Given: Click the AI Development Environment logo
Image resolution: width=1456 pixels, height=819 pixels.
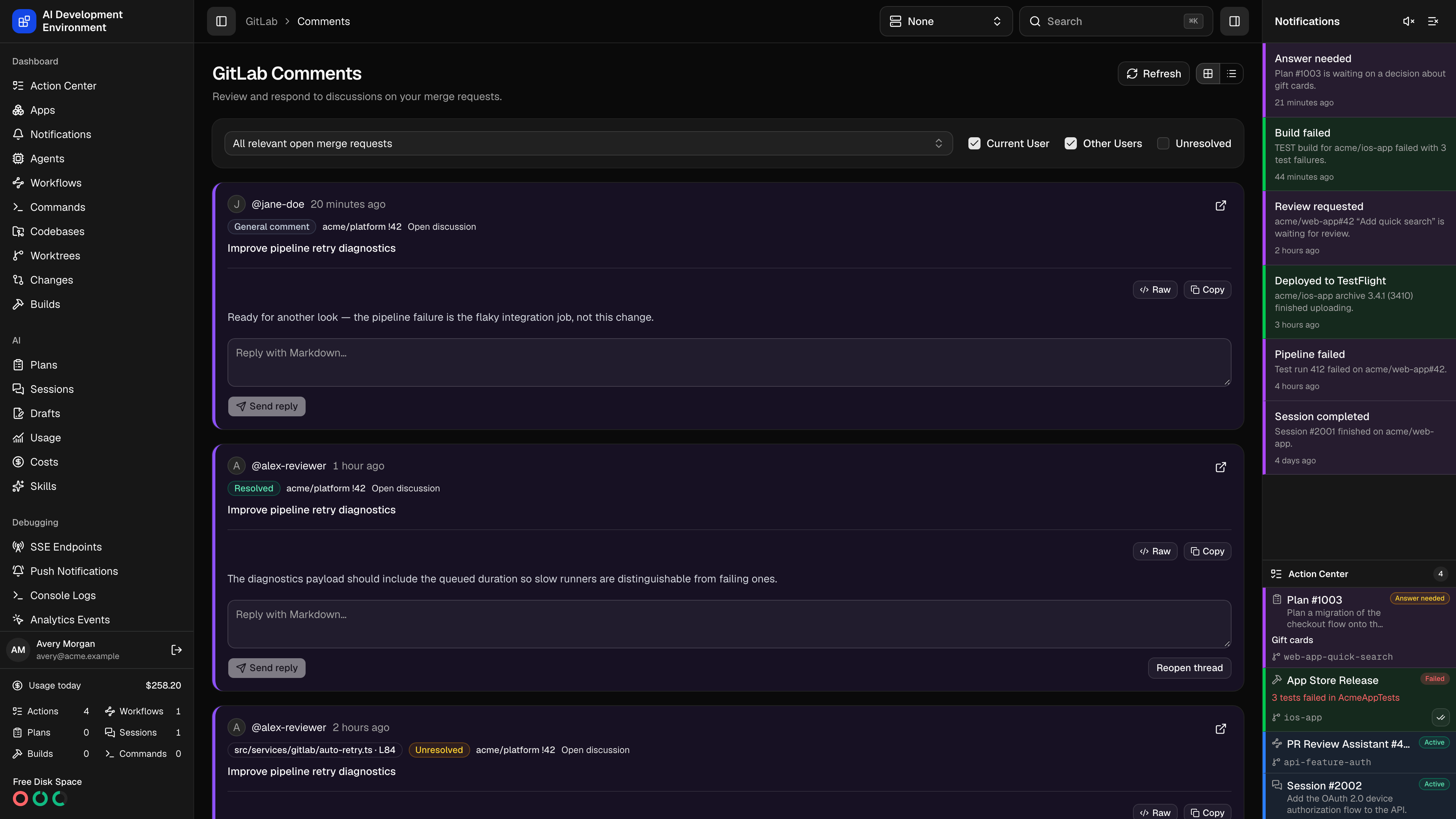Looking at the screenshot, I should [x=24, y=22].
